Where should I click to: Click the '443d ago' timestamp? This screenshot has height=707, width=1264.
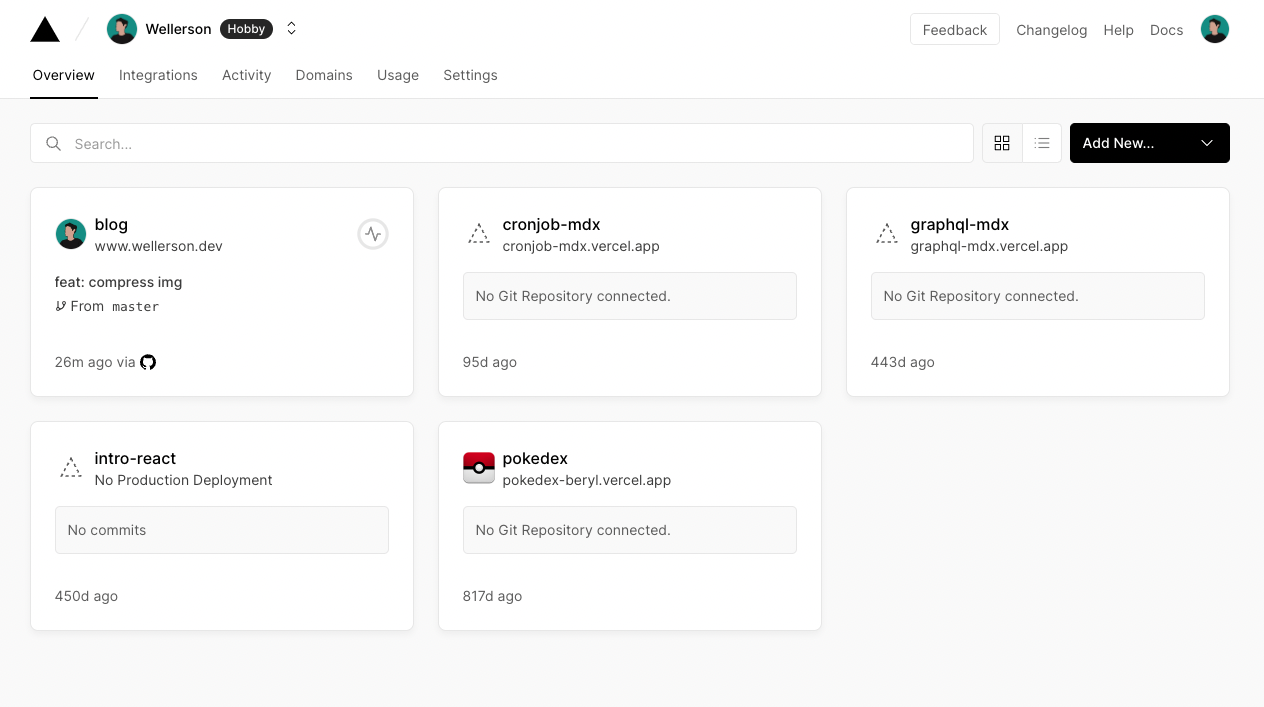tap(903, 362)
